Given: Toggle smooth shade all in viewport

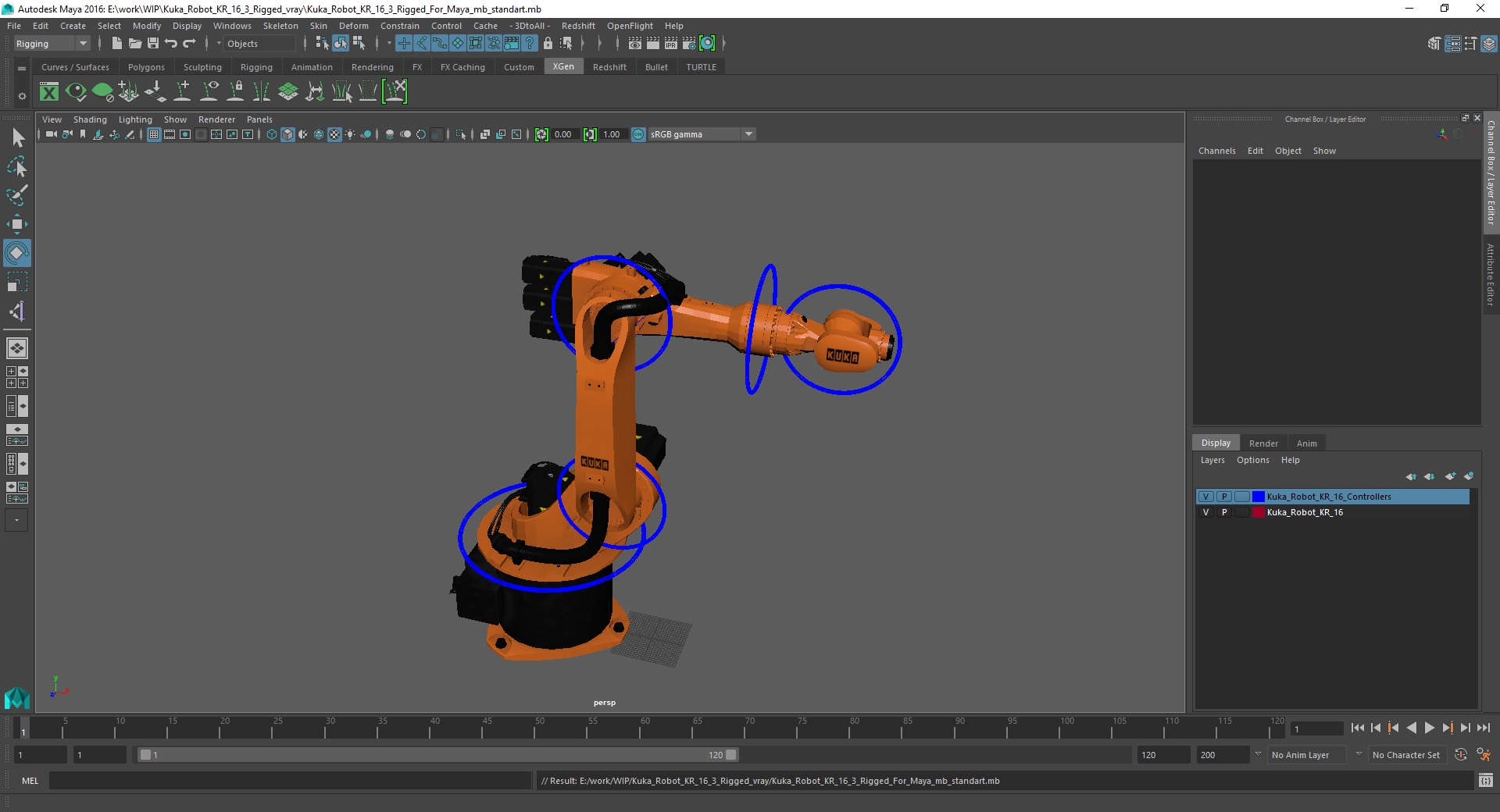Looking at the screenshot, I should tap(287, 134).
